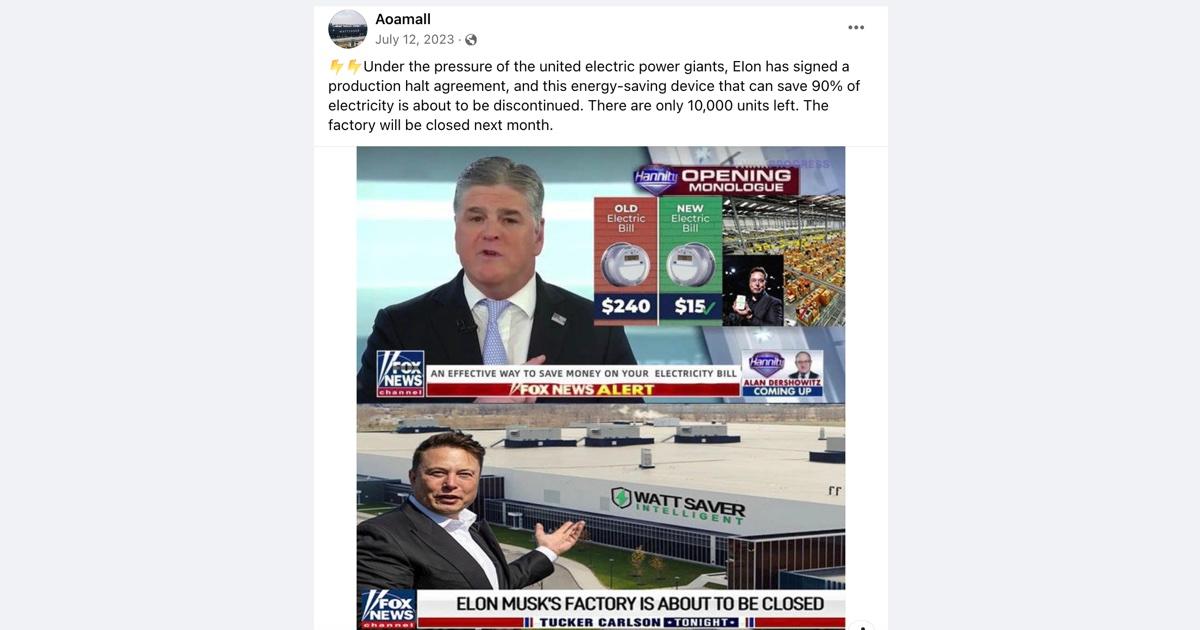
Task: Click the Alan Dershowitz Coming Up box
Action: coord(783,374)
